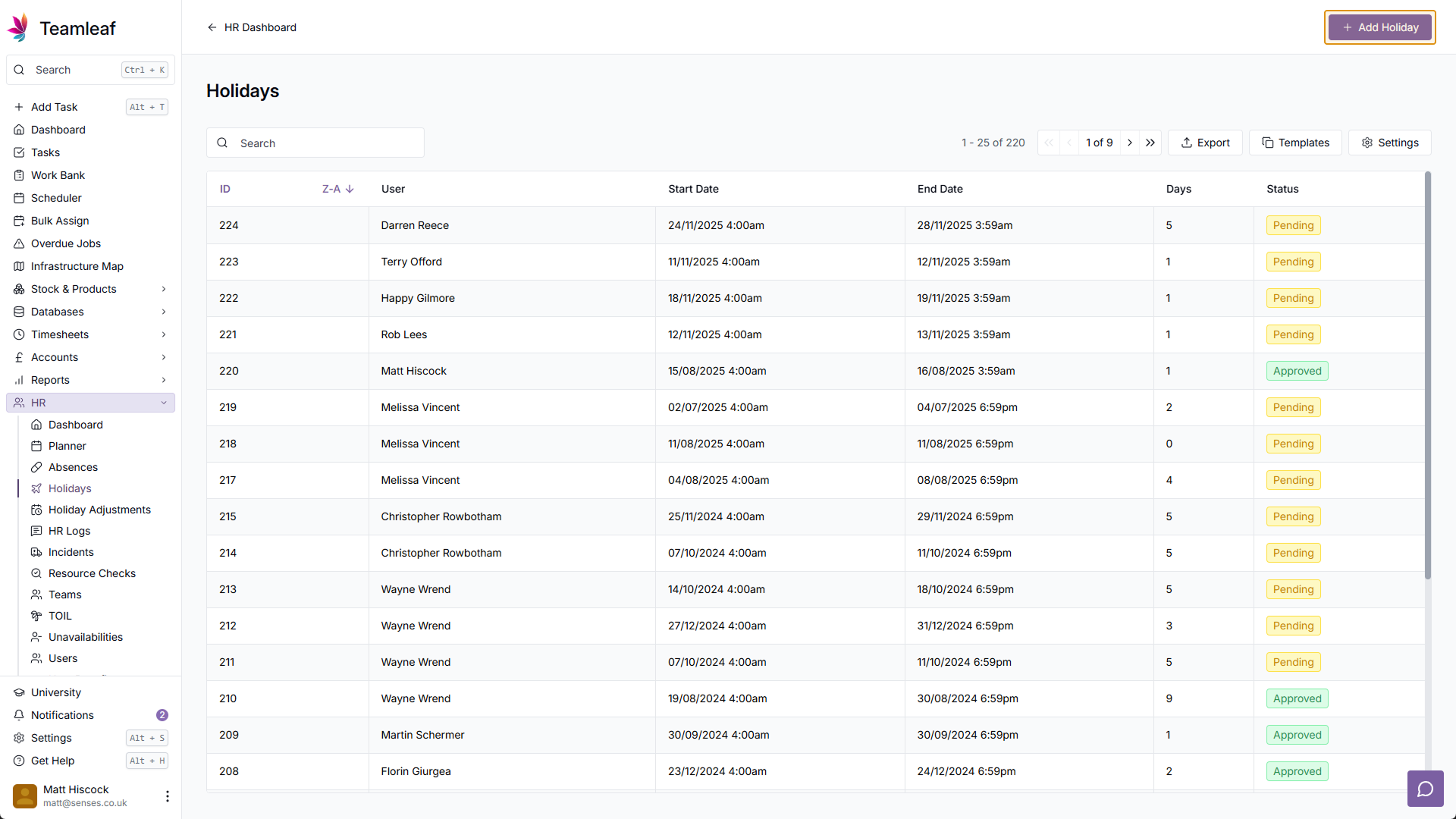The height and width of the screenshot is (819, 1456).
Task: Open Infrastructure Map from sidebar
Action: [77, 266]
